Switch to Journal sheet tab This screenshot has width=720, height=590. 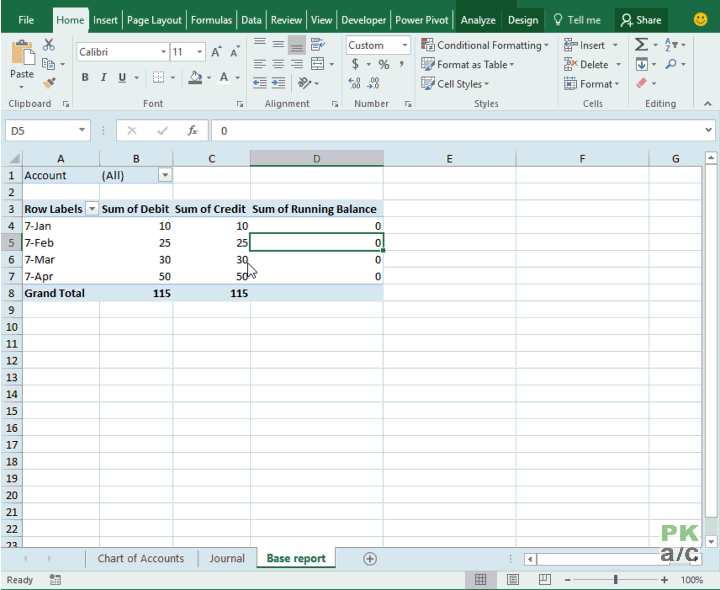coord(227,558)
